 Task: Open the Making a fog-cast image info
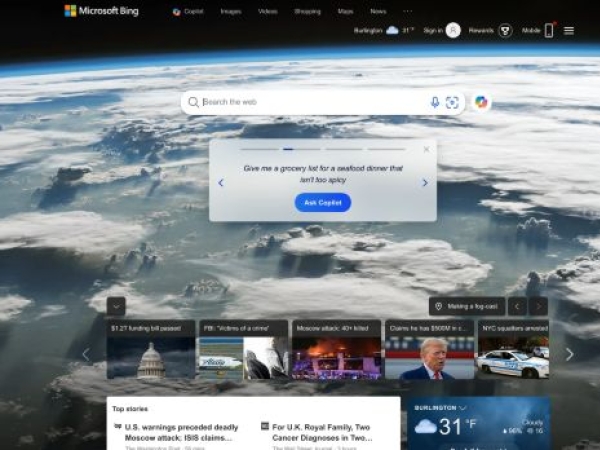click(x=467, y=306)
